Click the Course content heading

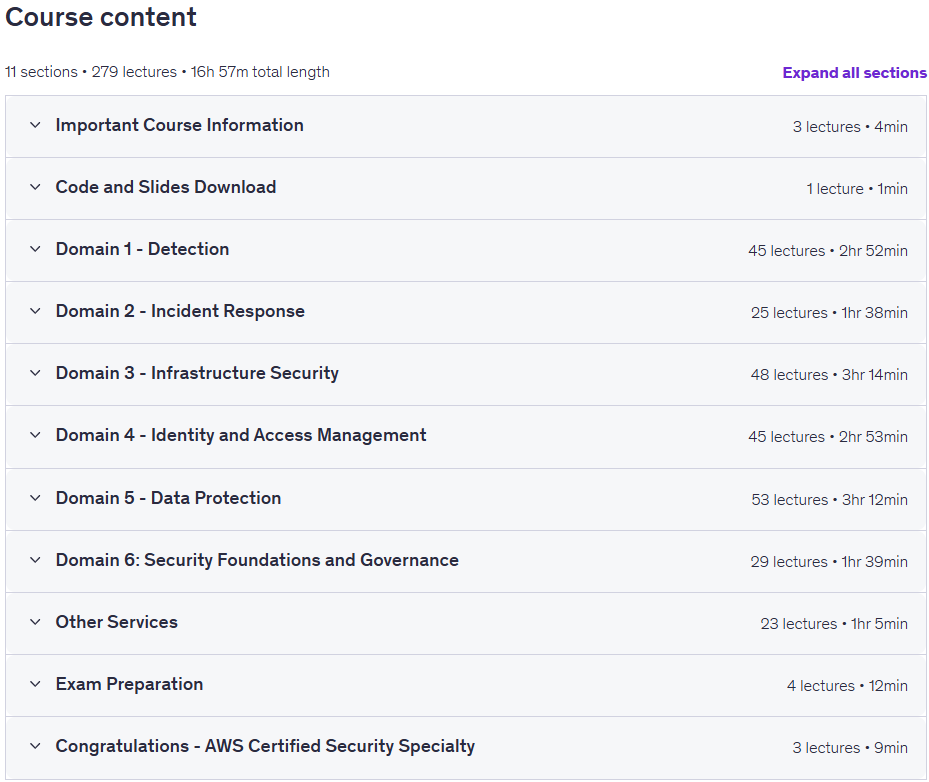click(x=101, y=17)
